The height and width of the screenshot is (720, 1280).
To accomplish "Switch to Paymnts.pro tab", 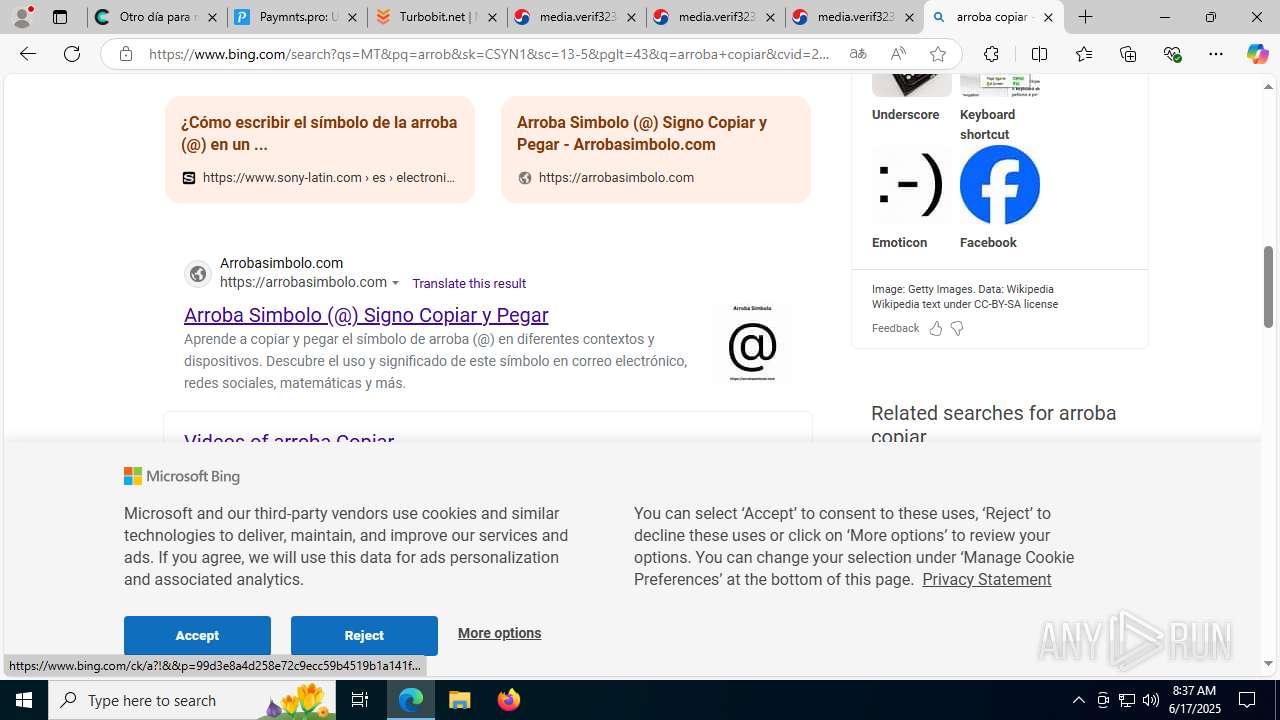I will coord(297,17).
